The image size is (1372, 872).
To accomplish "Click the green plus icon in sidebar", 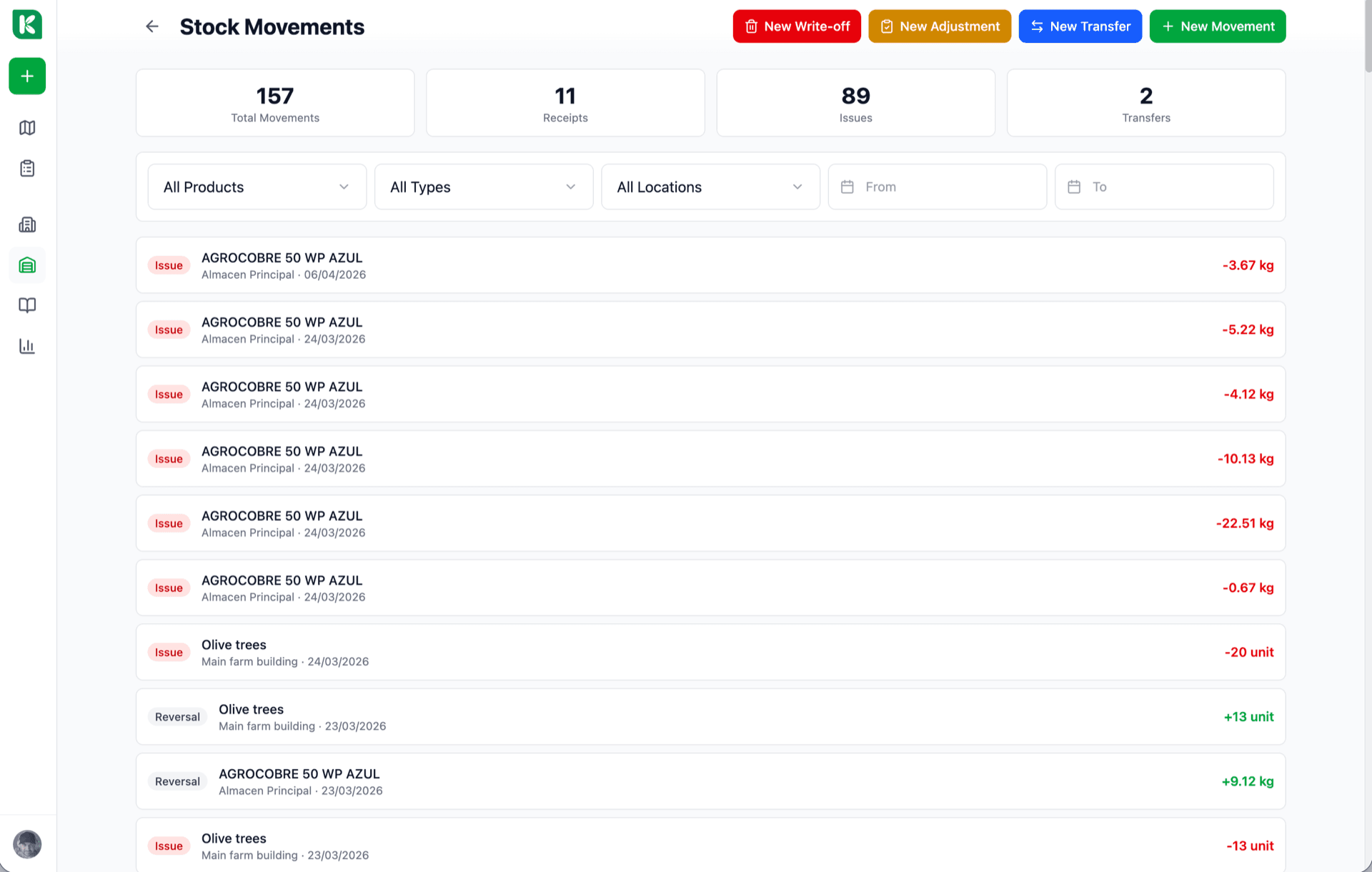I will tap(27, 76).
